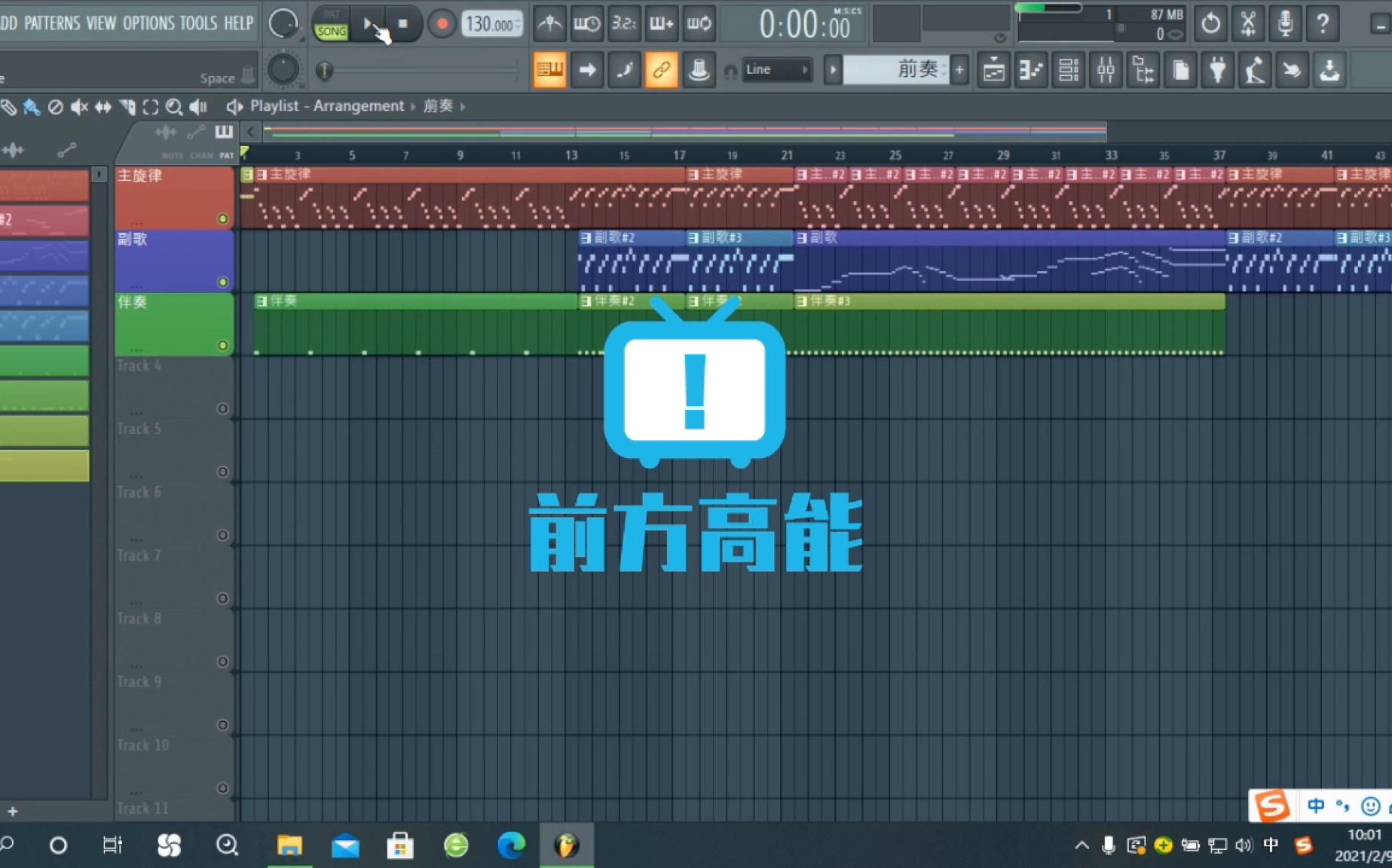1392x868 pixels.
Task: Click the undo history circular arrow
Action: (1210, 24)
